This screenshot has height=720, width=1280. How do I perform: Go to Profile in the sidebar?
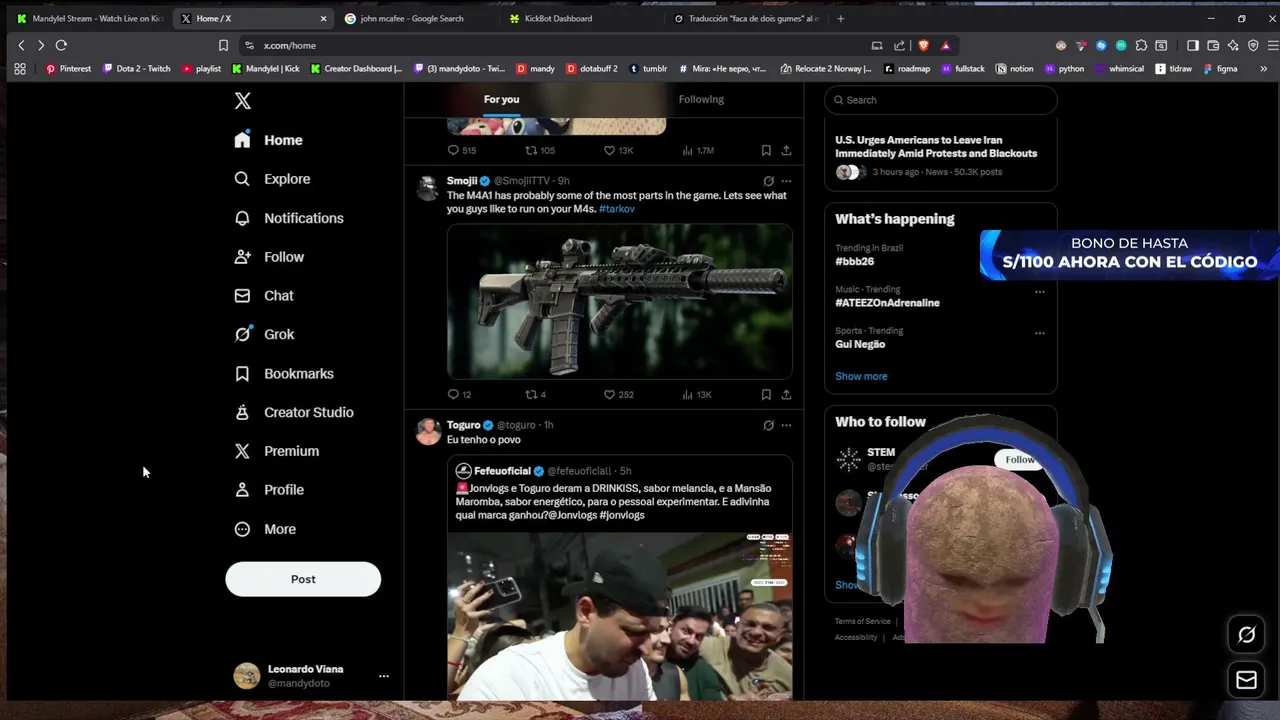tap(269, 490)
